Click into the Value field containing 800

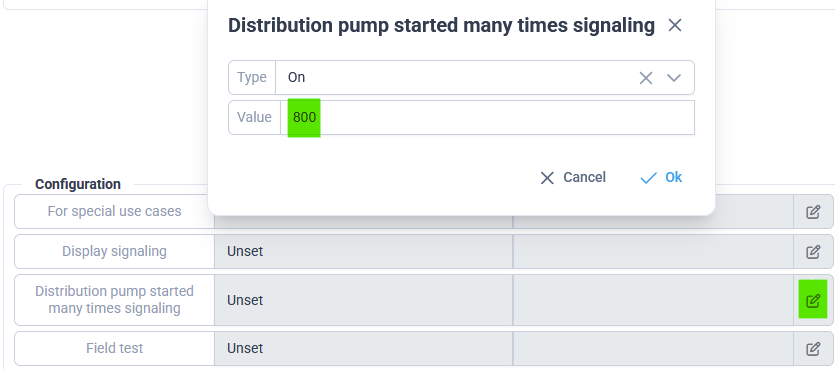[487, 118]
